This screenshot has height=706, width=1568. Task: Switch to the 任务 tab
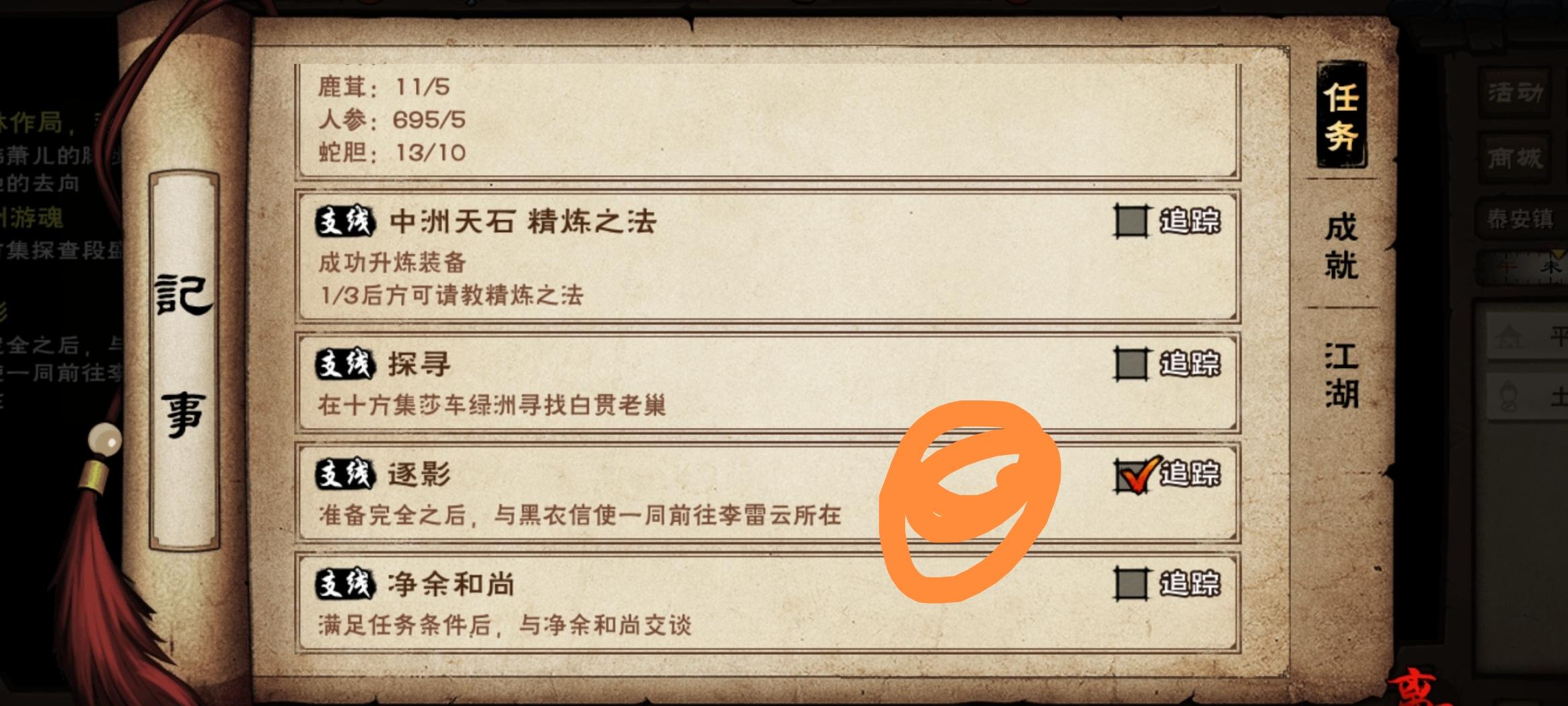click(1341, 115)
